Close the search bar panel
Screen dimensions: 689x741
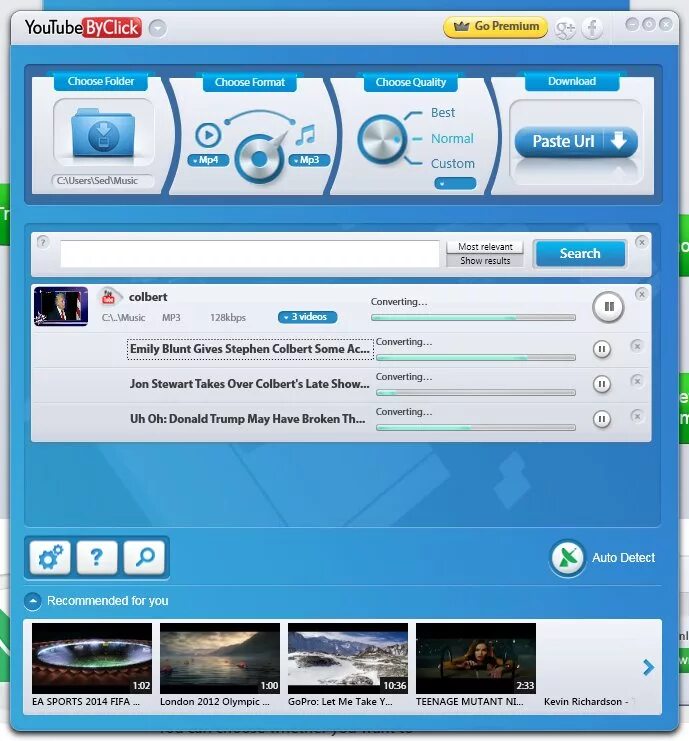(x=641, y=242)
